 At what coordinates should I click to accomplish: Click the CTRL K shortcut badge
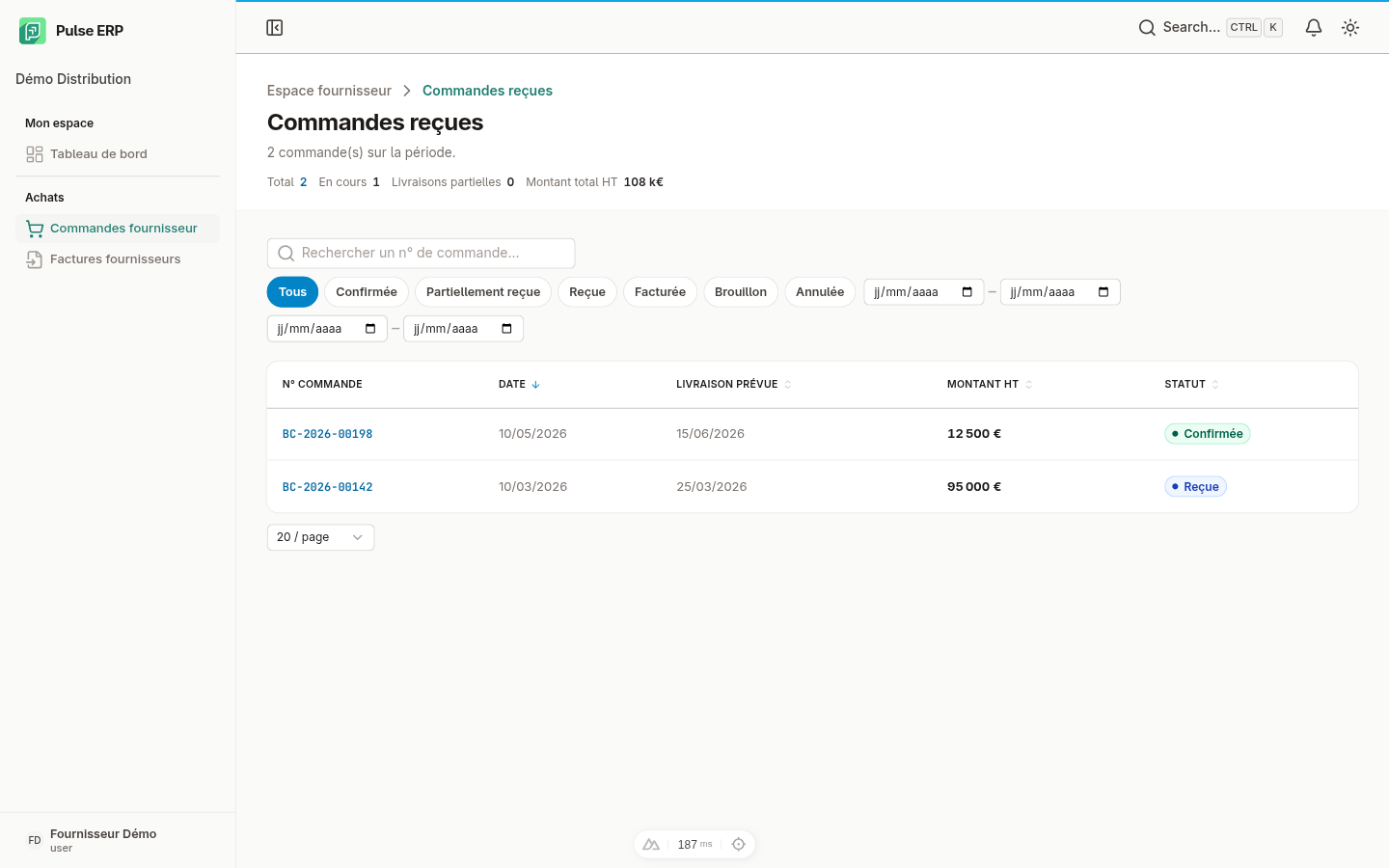point(1254,28)
